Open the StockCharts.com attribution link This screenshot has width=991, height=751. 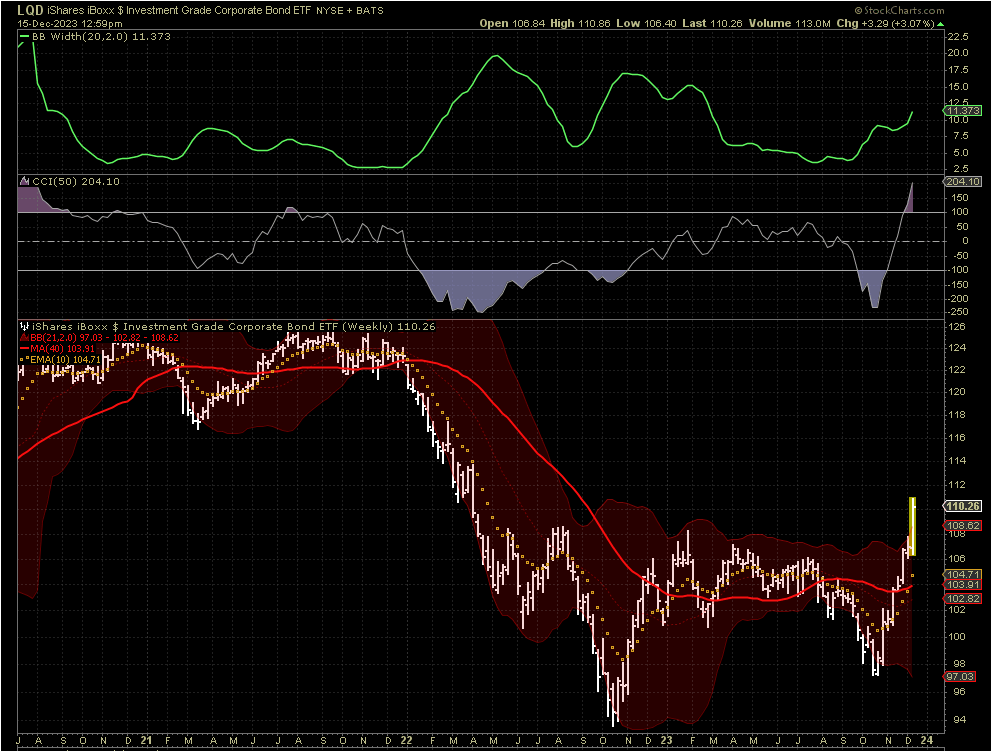point(899,10)
